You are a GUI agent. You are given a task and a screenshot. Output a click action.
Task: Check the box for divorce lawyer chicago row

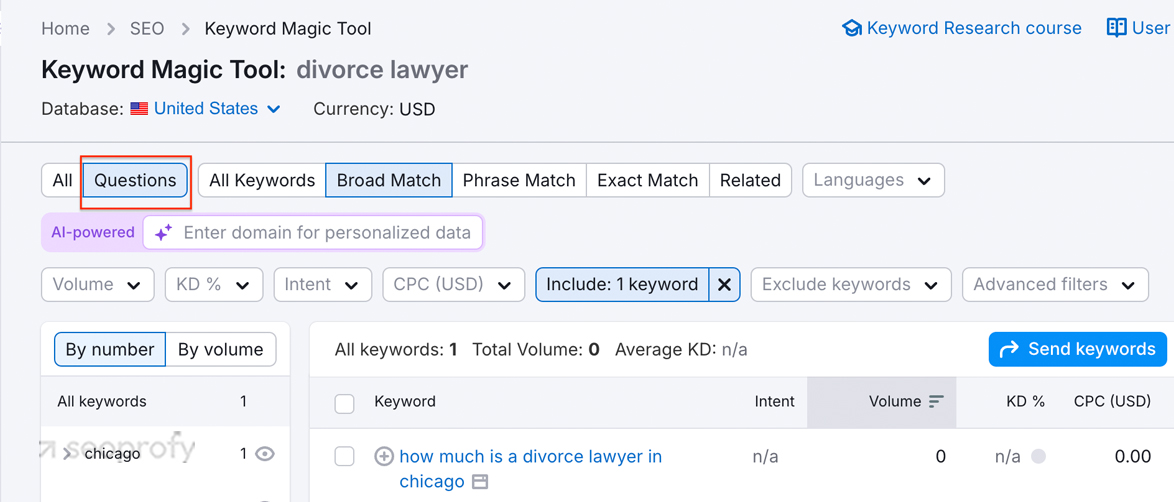point(344,456)
